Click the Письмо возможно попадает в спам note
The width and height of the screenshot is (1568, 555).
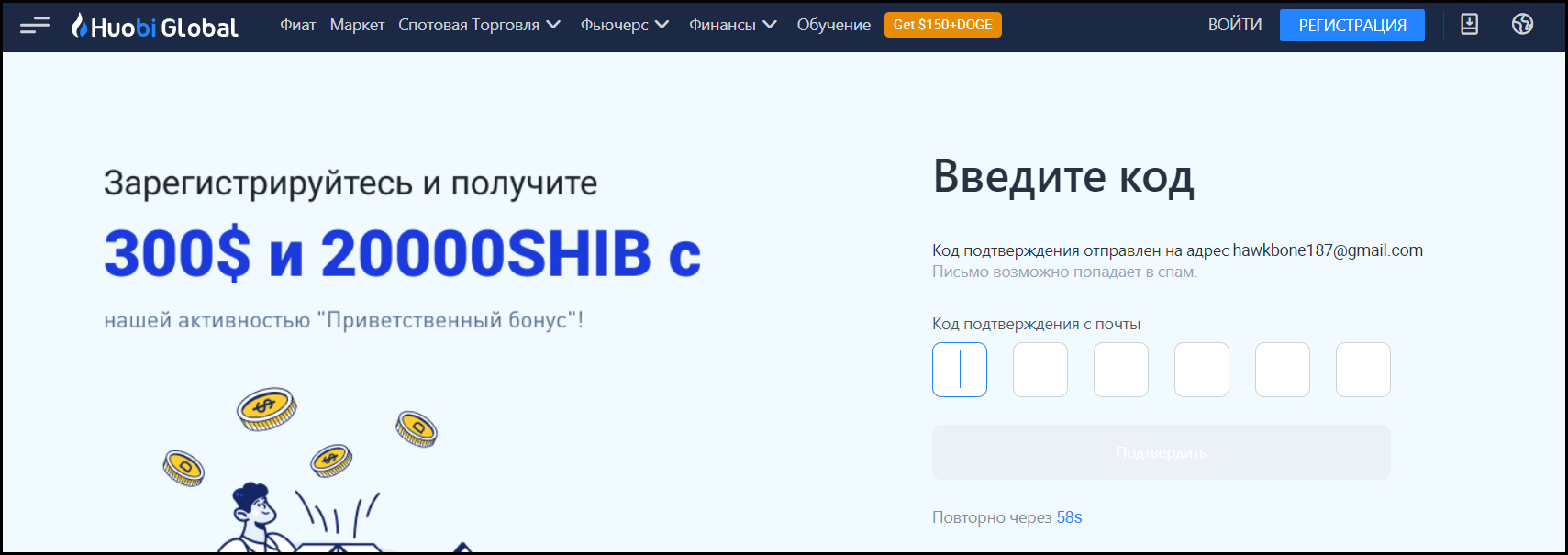coord(1064,272)
